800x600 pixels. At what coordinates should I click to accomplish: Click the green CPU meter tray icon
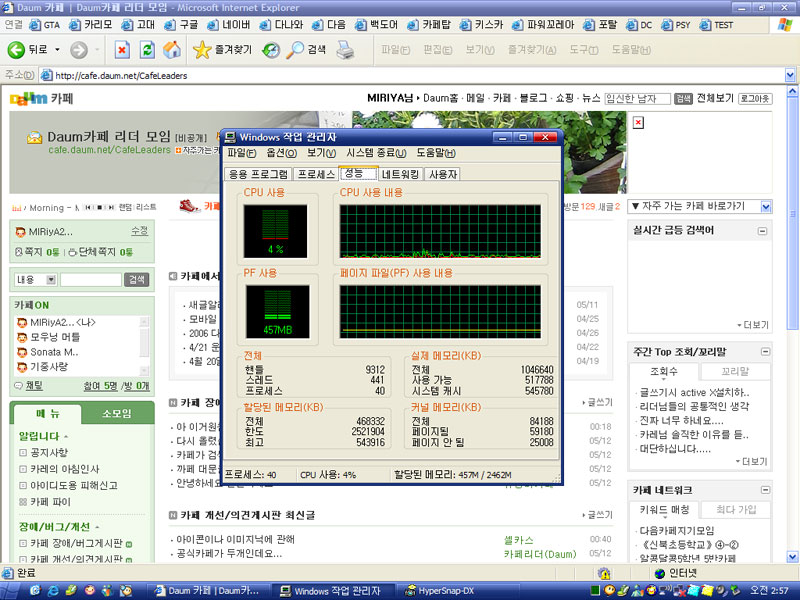coord(595,591)
